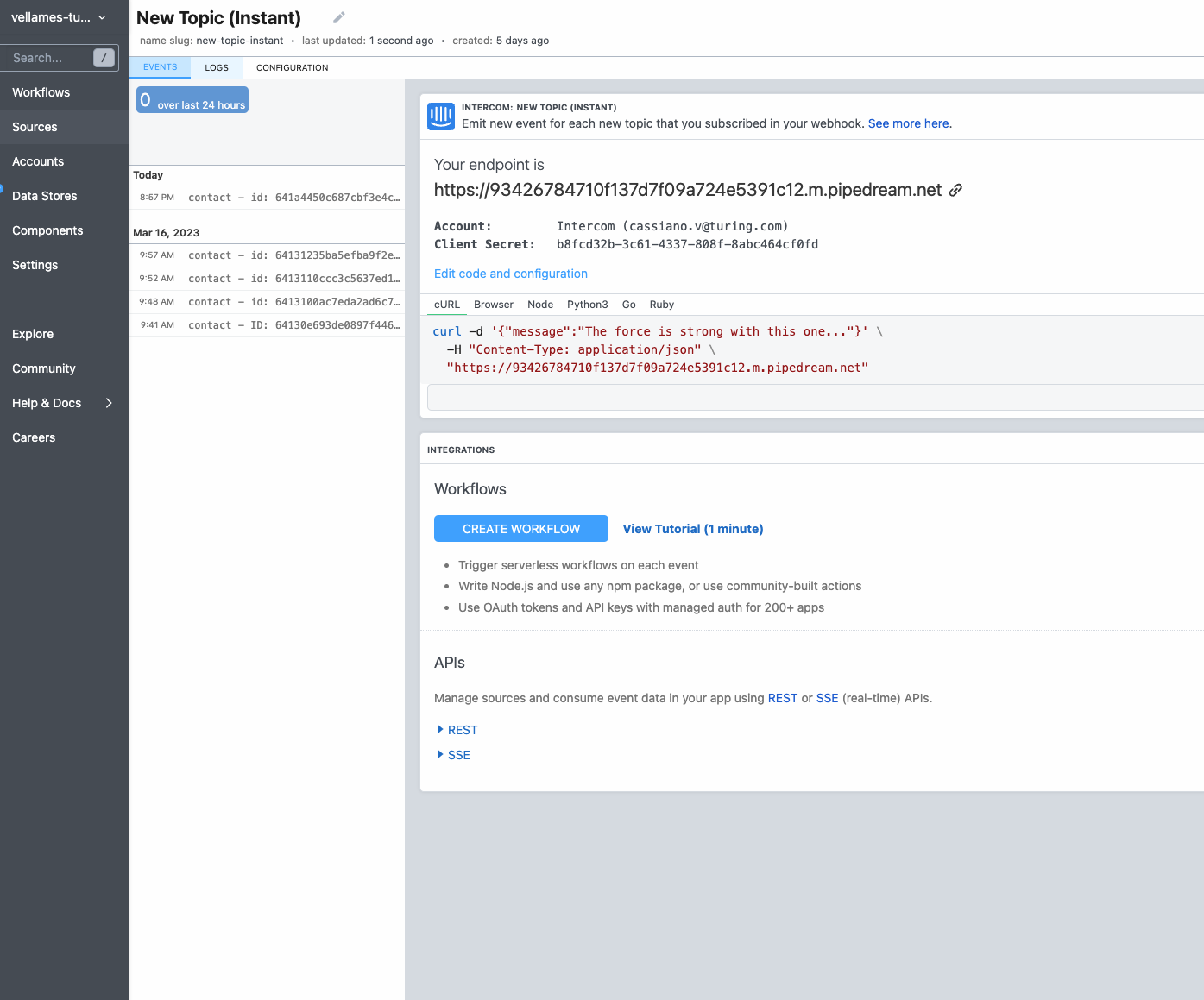1204x1000 pixels.
Task: Click the pencil icon to rename the topic
Action: pos(338,16)
